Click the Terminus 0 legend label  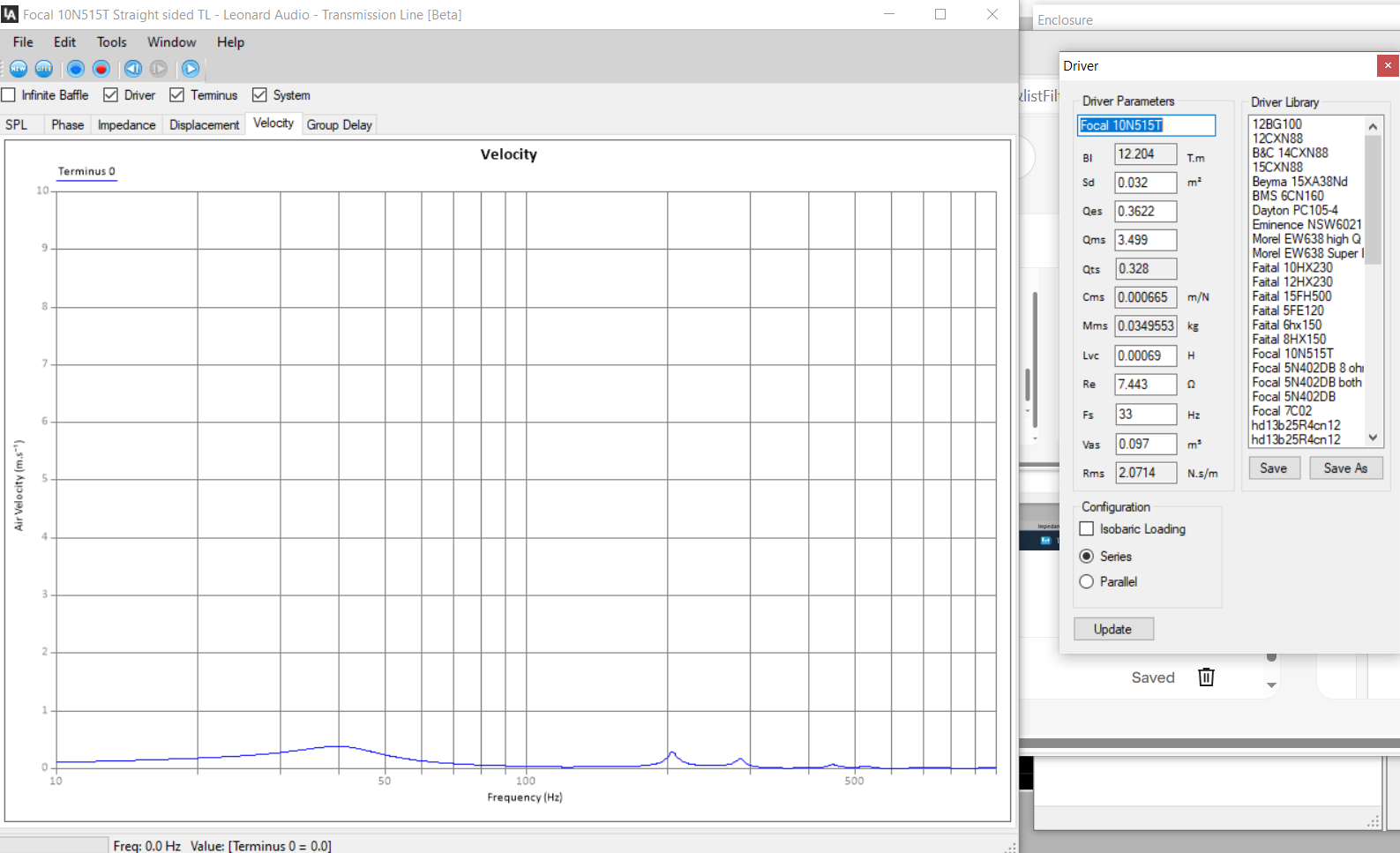click(x=86, y=171)
